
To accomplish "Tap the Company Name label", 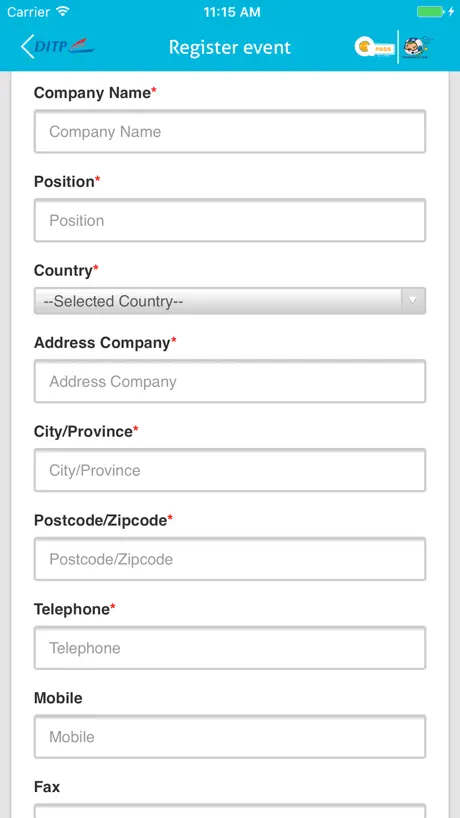I will (x=92, y=93).
